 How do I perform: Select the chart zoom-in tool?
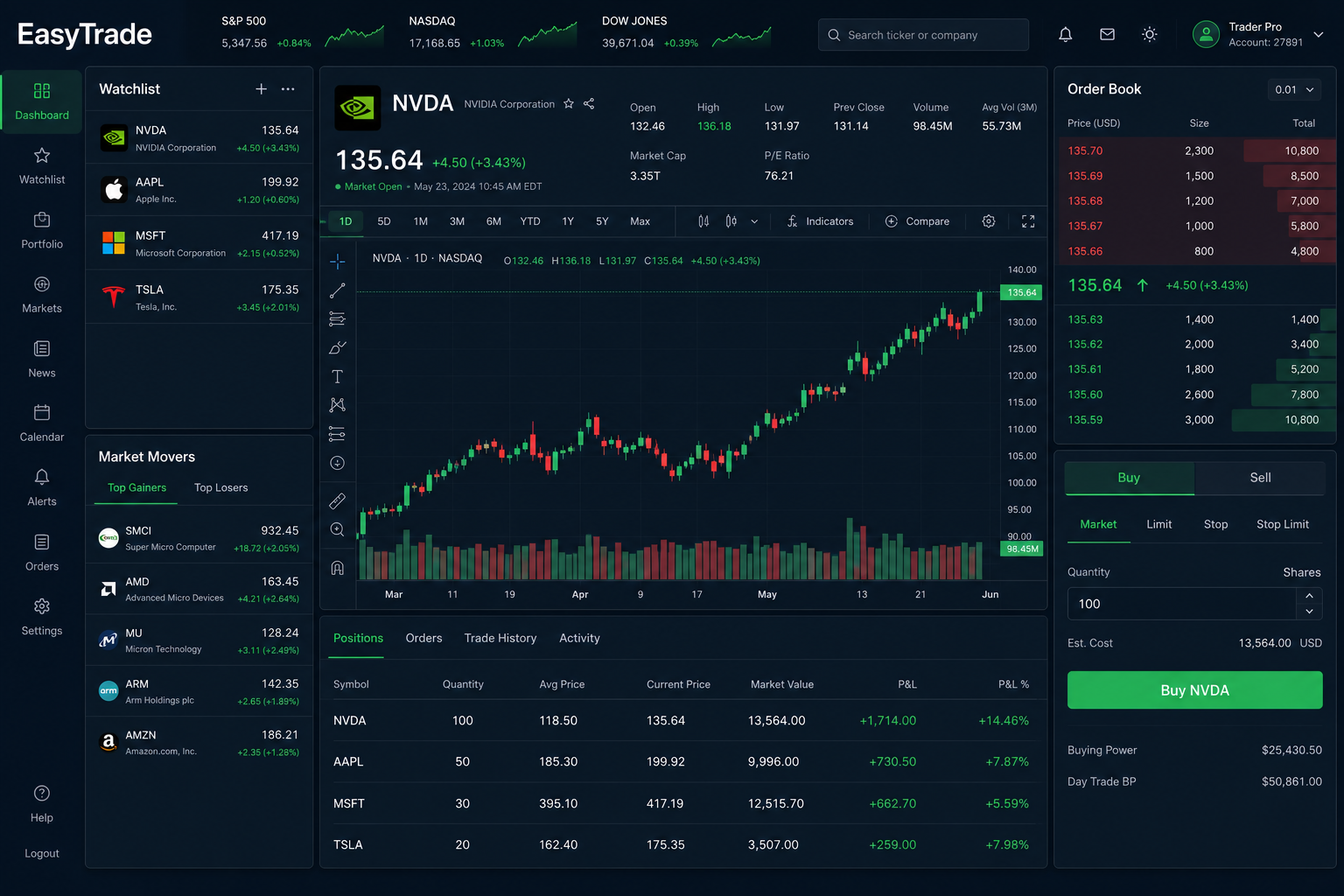point(337,529)
